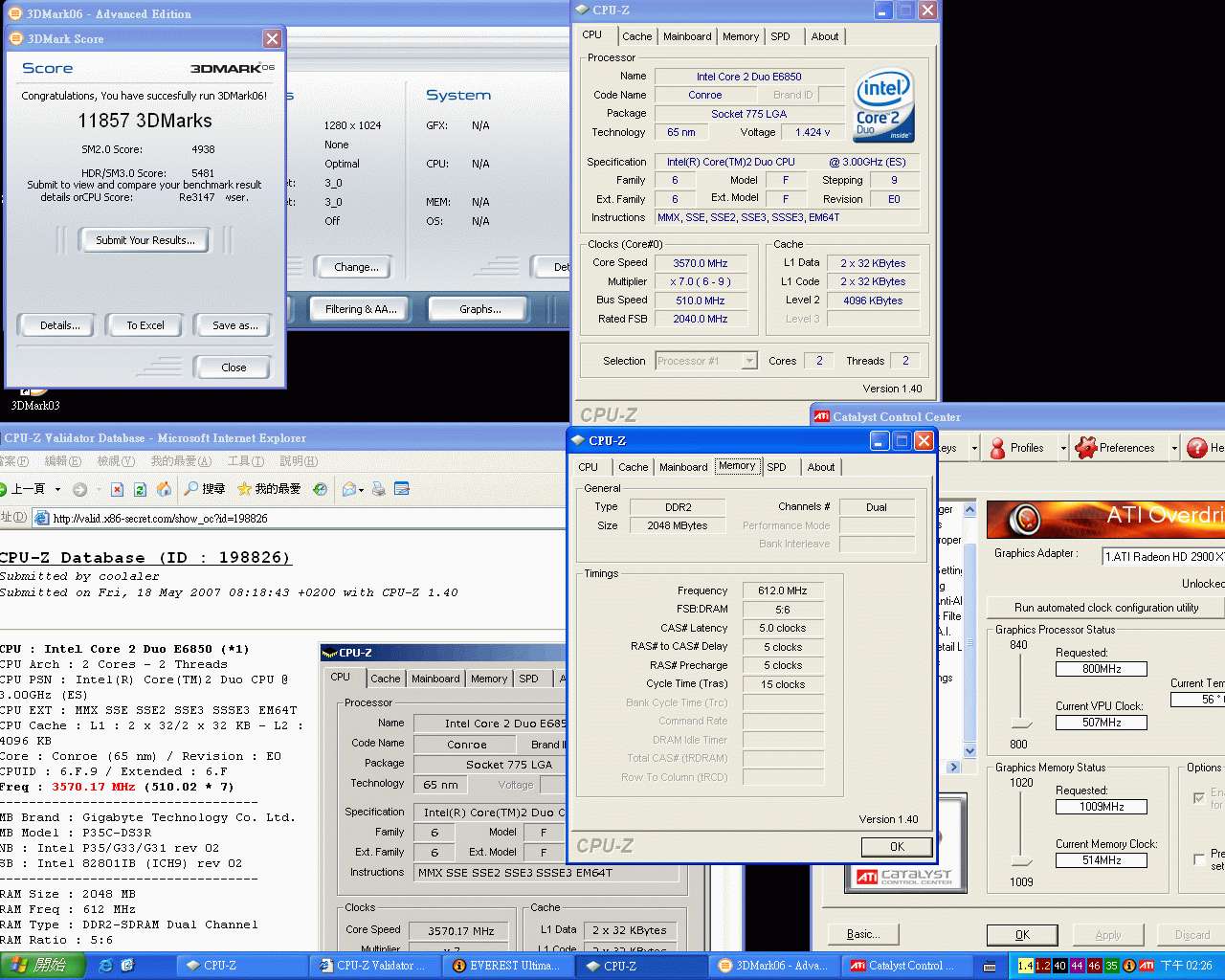Image resolution: width=1225 pixels, height=980 pixels.
Task: Click Internet Explorer quick launch icon
Action: (x=105, y=966)
